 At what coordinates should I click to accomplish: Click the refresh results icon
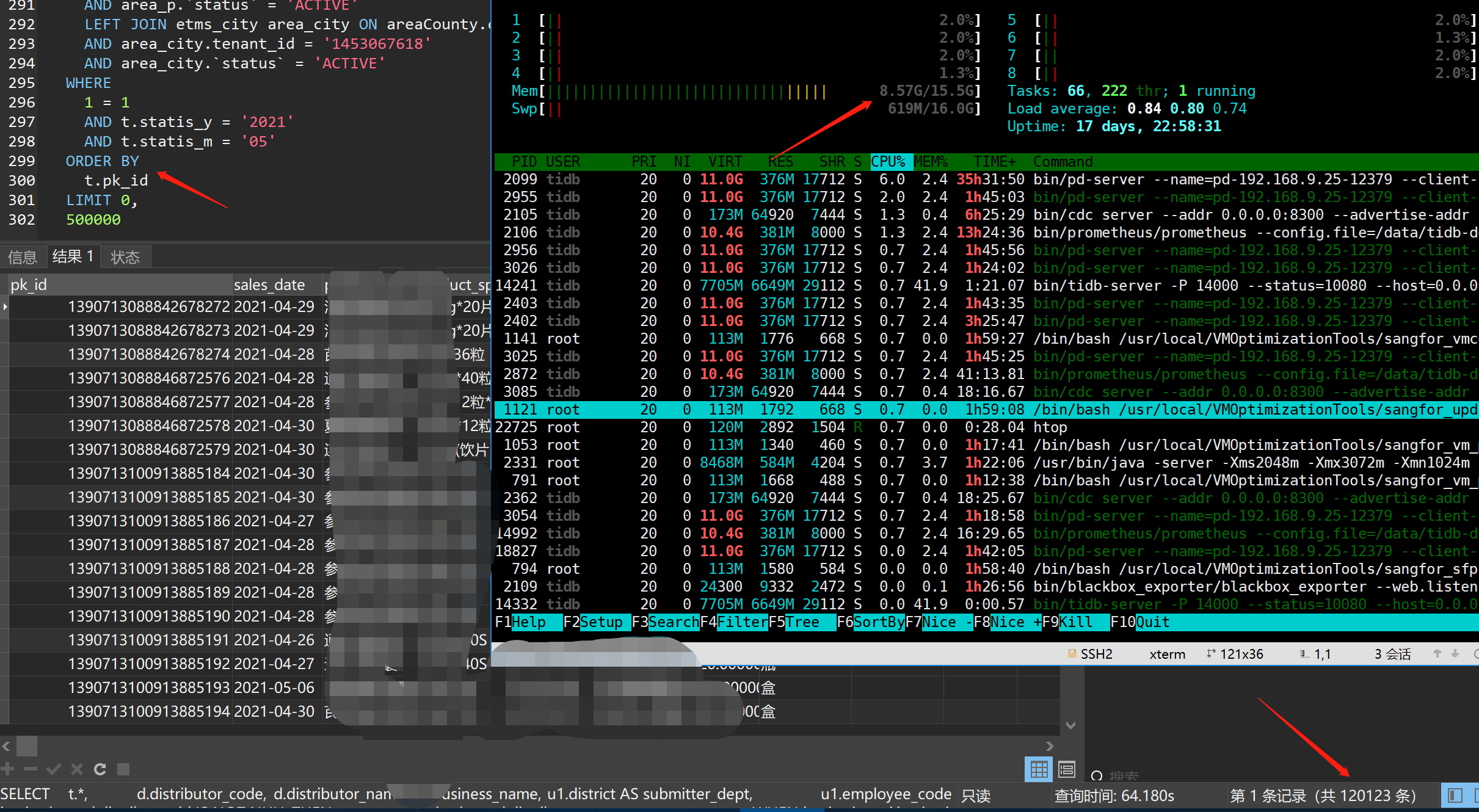(100, 769)
